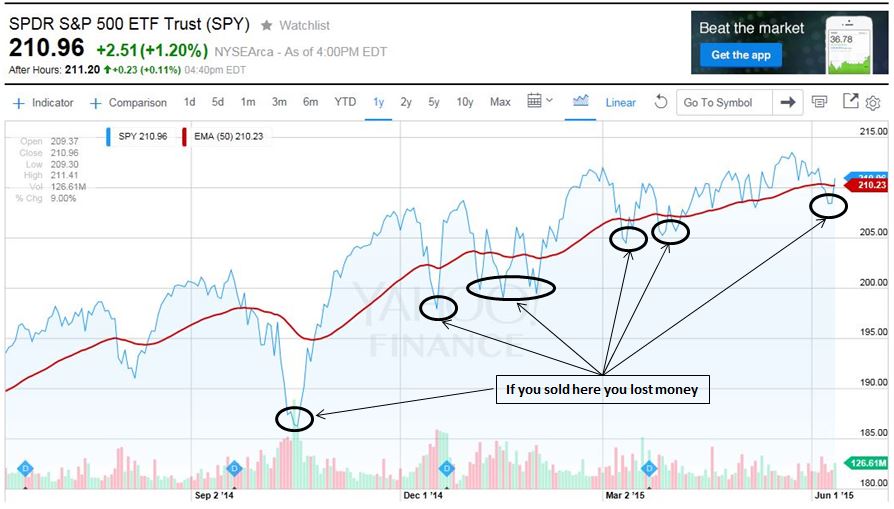Viewport: 894px width, 509px height.
Task: Select the 6m time range
Action: 311,102
